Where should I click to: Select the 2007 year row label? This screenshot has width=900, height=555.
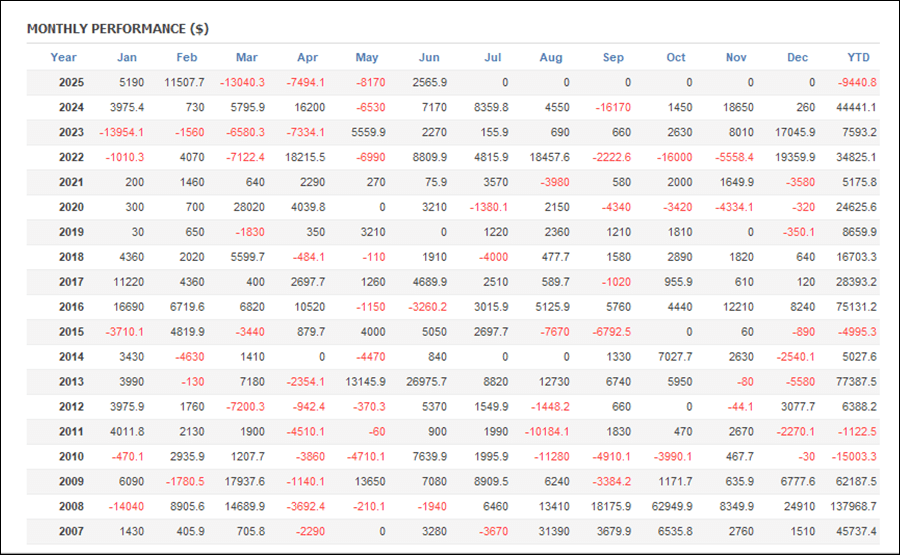pyautogui.click(x=71, y=532)
